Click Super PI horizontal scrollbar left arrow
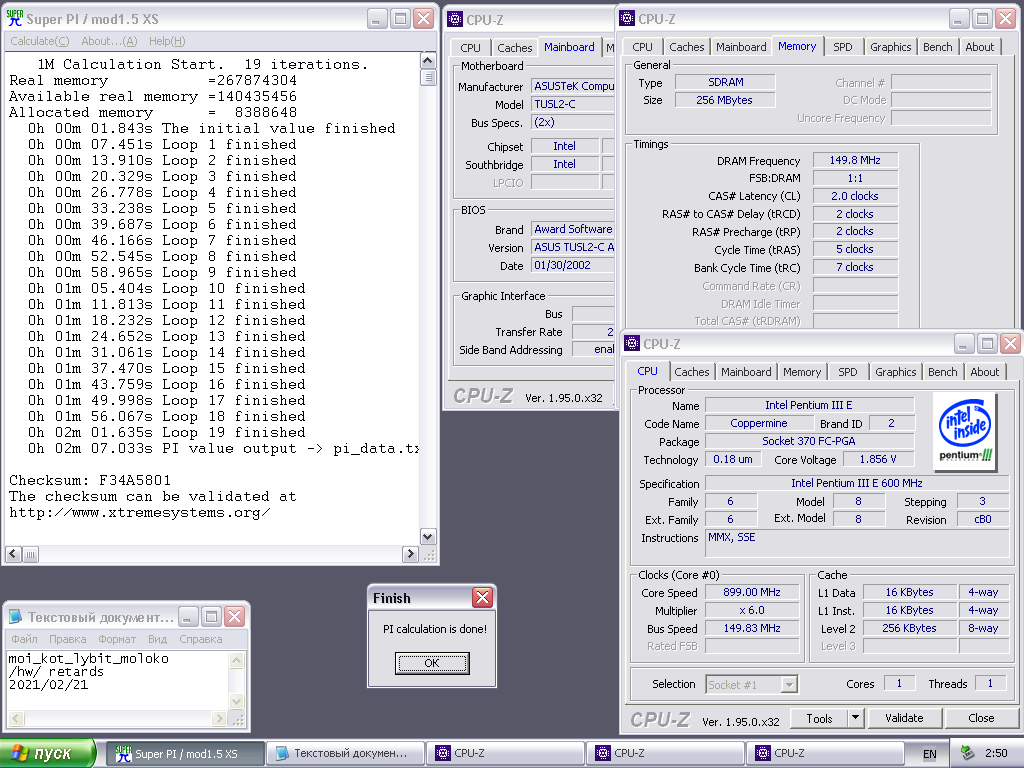 click(13, 554)
